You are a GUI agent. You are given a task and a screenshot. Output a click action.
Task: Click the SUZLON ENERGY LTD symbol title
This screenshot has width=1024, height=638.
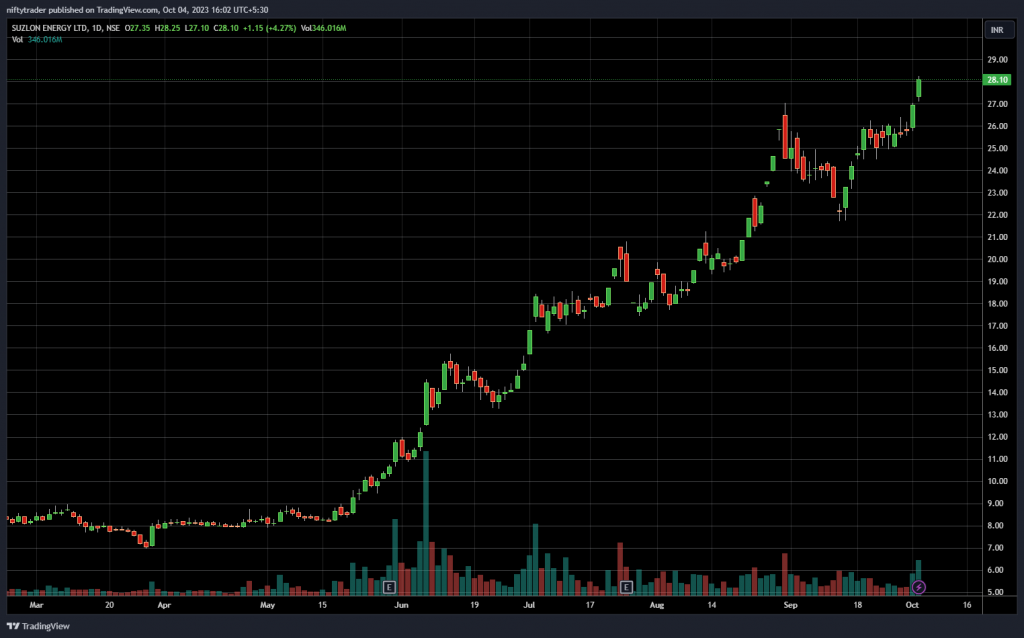coord(50,28)
